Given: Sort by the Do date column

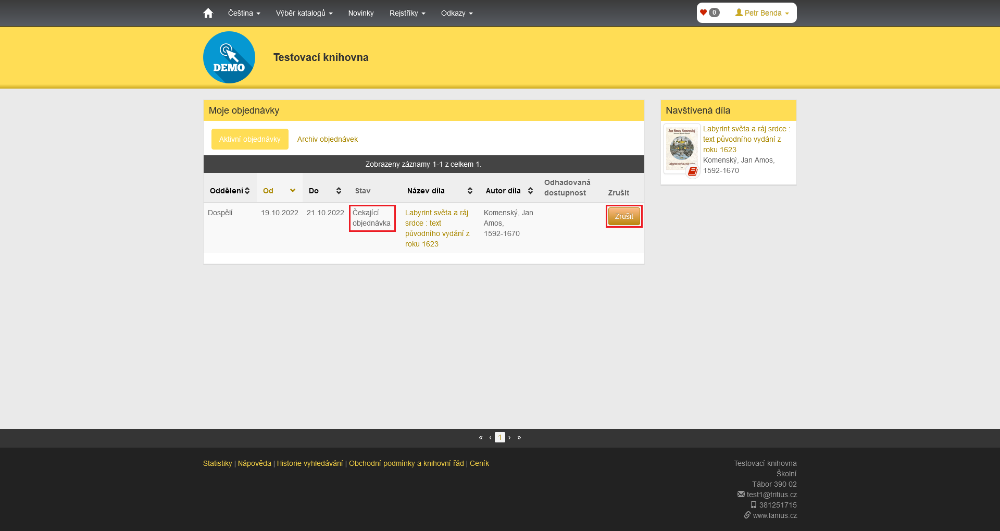Looking at the screenshot, I should [x=325, y=190].
